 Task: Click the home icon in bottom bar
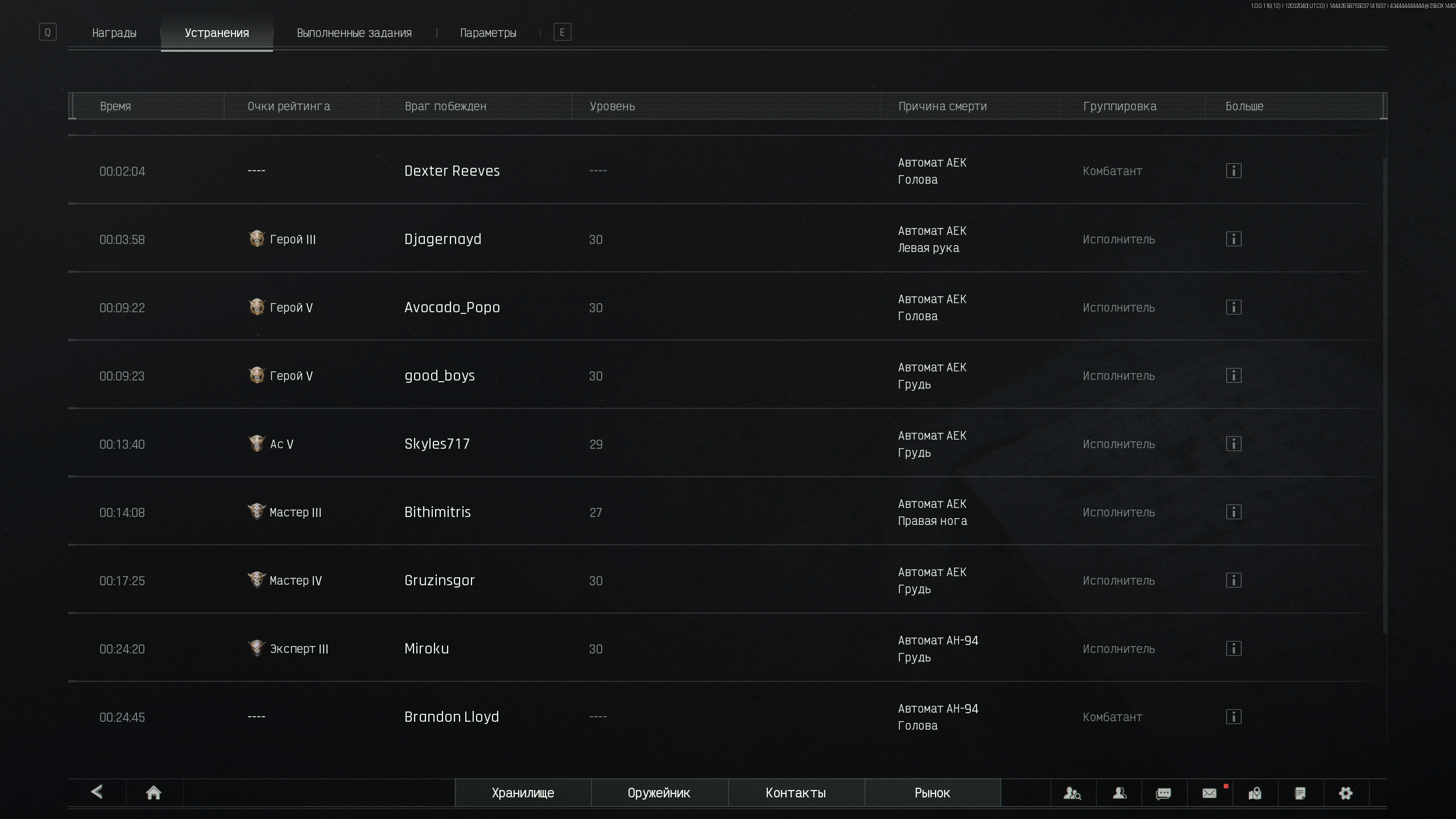(x=154, y=793)
